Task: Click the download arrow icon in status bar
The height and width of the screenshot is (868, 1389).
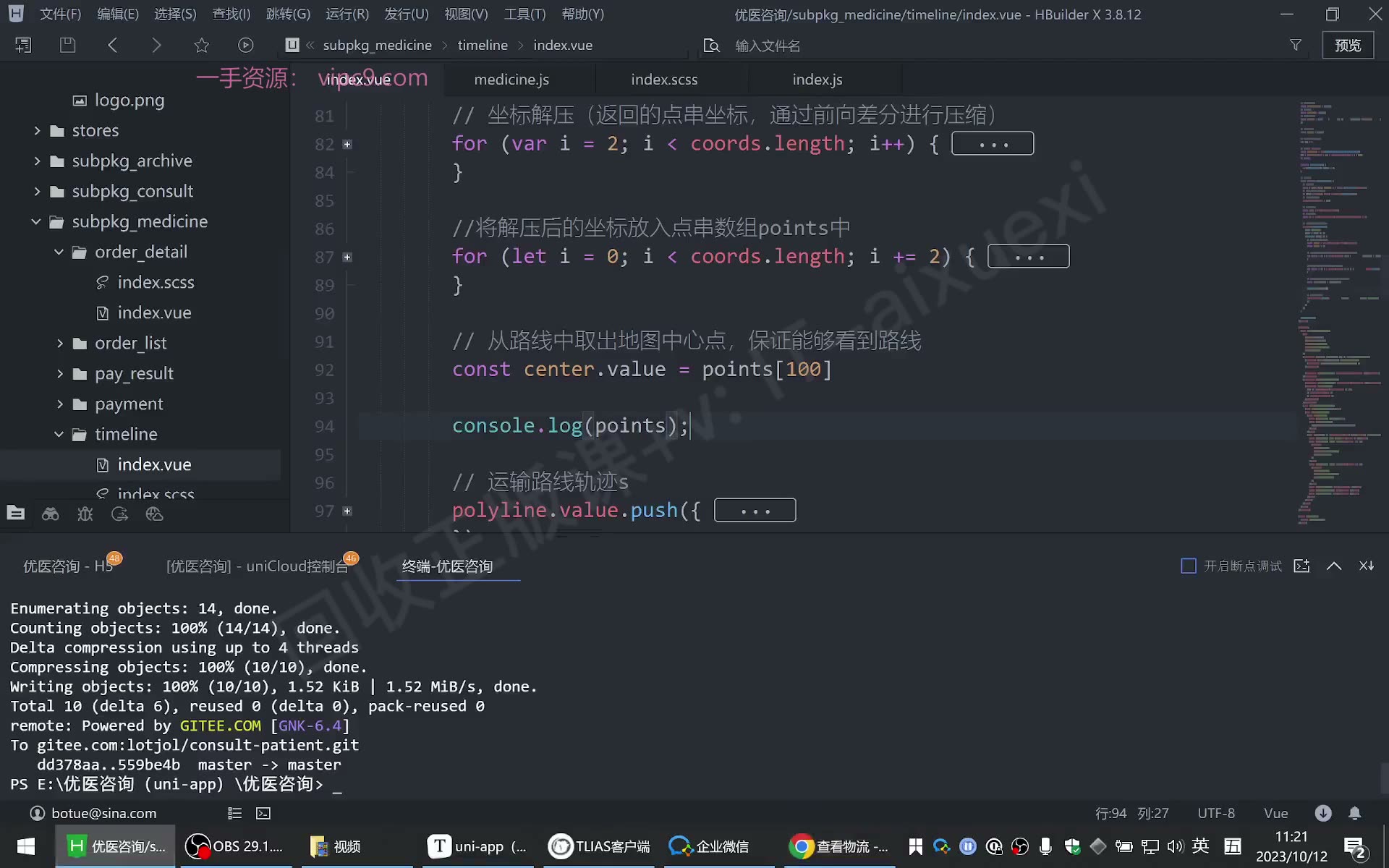Action: coord(1323,813)
